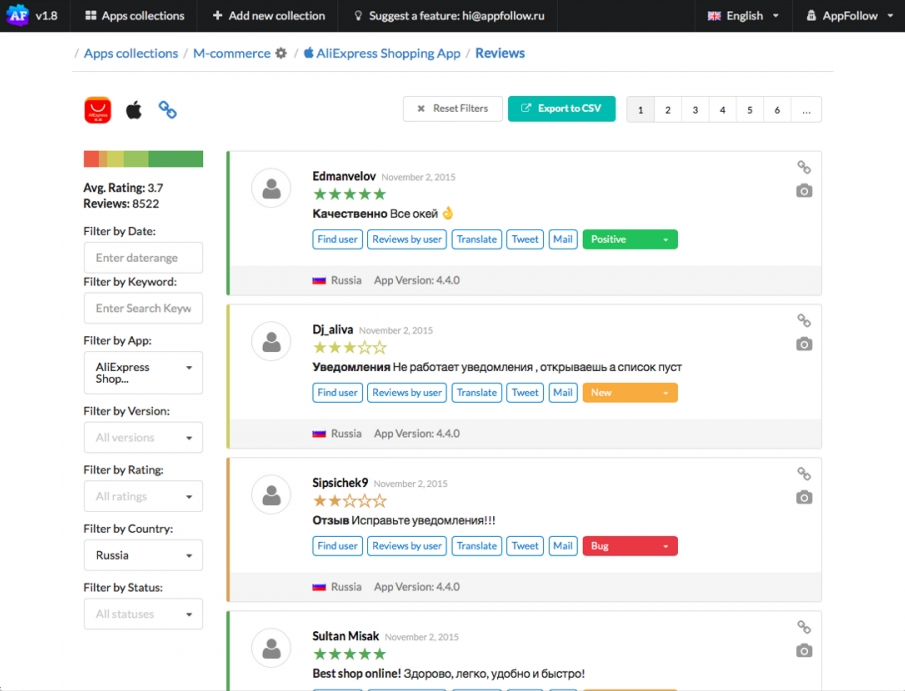Click Export to CSV button
The image size is (905, 691).
pyautogui.click(x=561, y=109)
